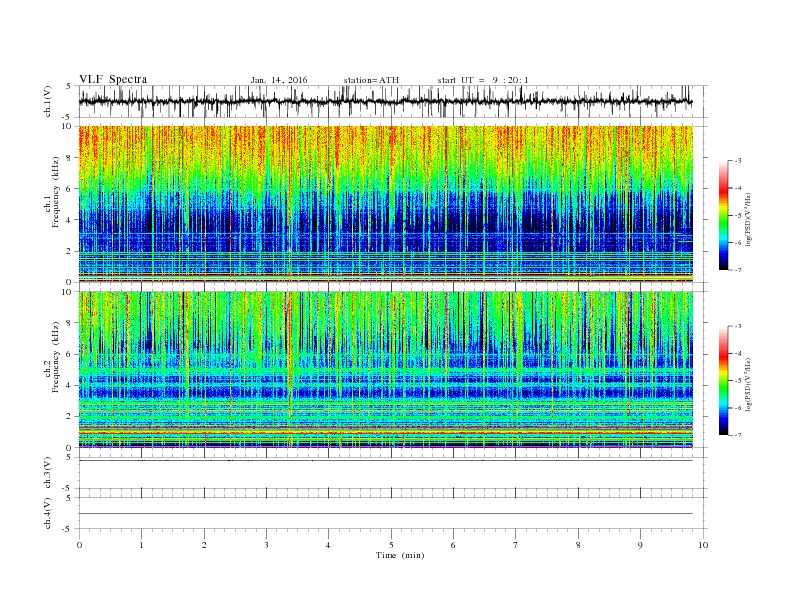
Task: Click the ch.1 colorbar "log(PSD)(V²/Hz)" label
Action: click(x=748, y=220)
